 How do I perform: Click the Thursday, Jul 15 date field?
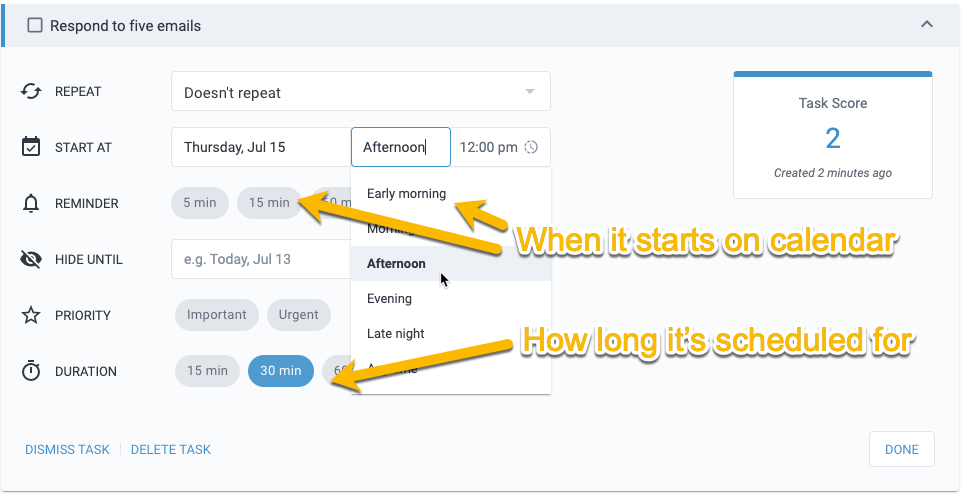(x=261, y=147)
